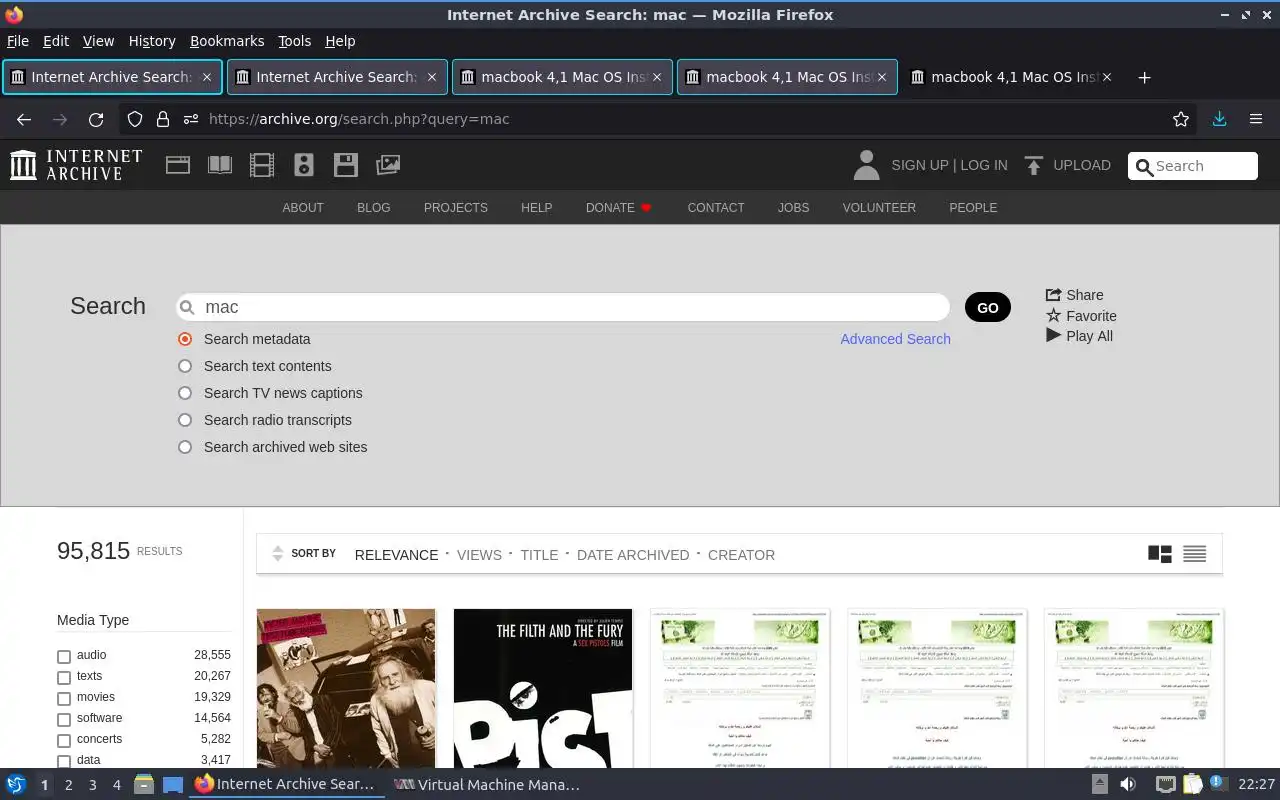The width and height of the screenshot is (1280, 800).
Task: Open the Images picture icon
Action: tap(388, 165)
